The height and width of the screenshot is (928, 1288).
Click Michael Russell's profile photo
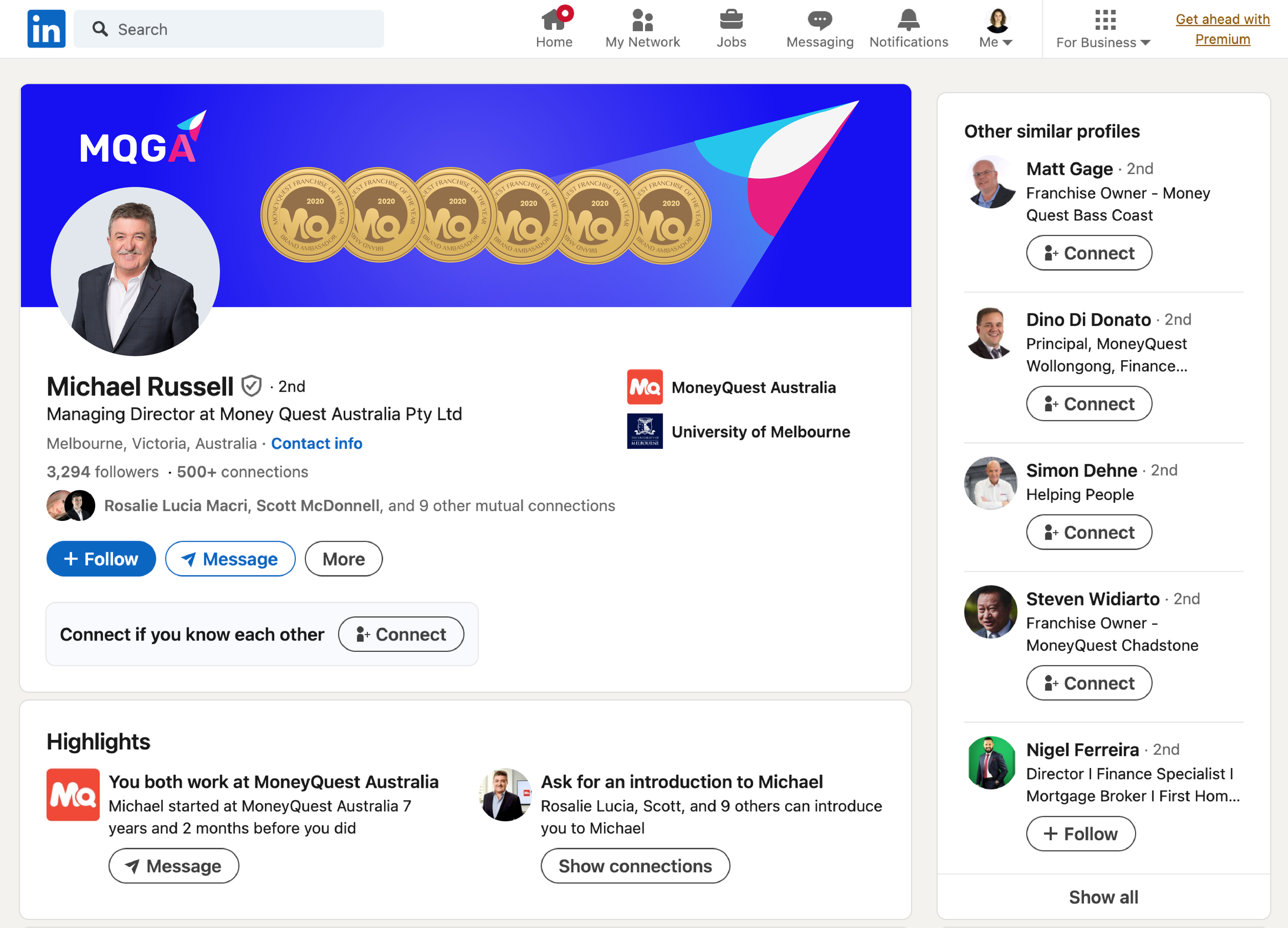point(135,272)
